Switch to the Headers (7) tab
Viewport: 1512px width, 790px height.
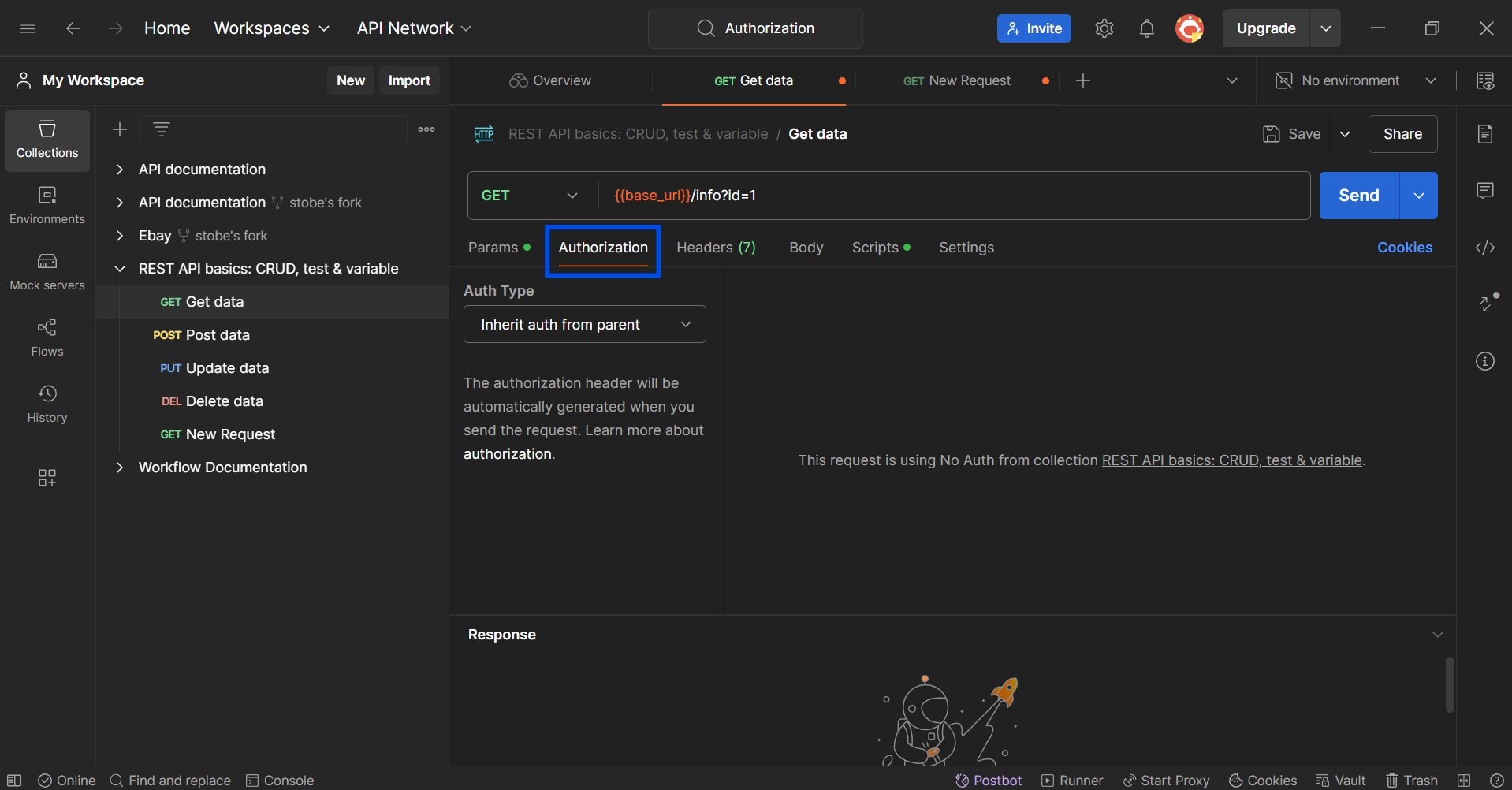tap(716, 248)
